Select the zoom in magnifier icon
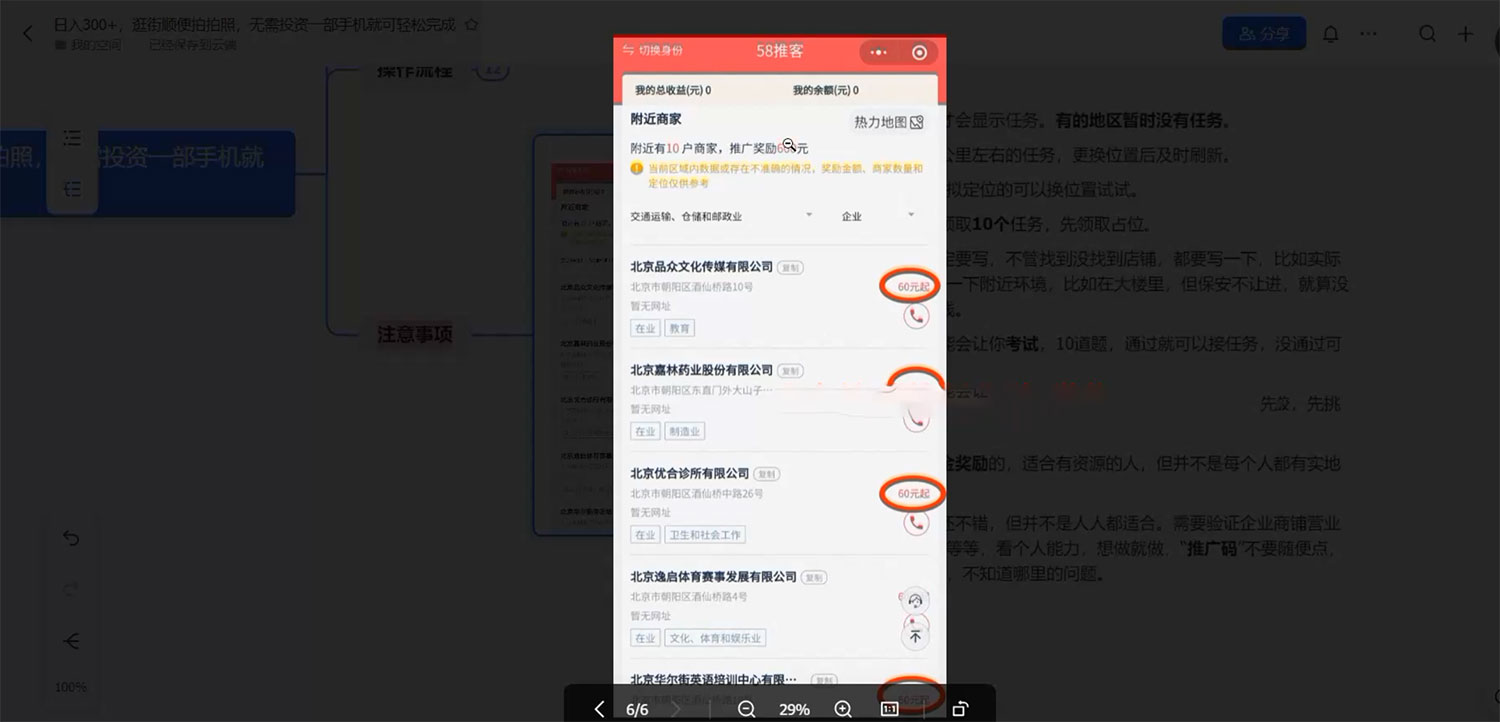 tap(843, 708)
